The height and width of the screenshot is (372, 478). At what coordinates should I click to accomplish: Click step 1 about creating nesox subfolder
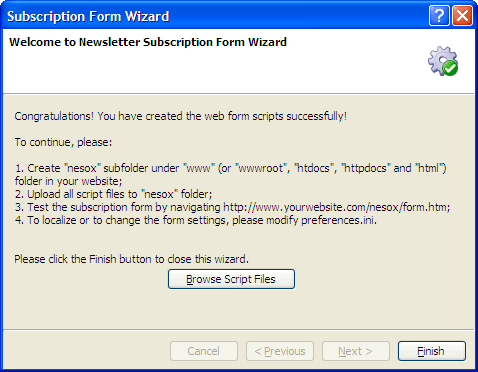(230, 168)
